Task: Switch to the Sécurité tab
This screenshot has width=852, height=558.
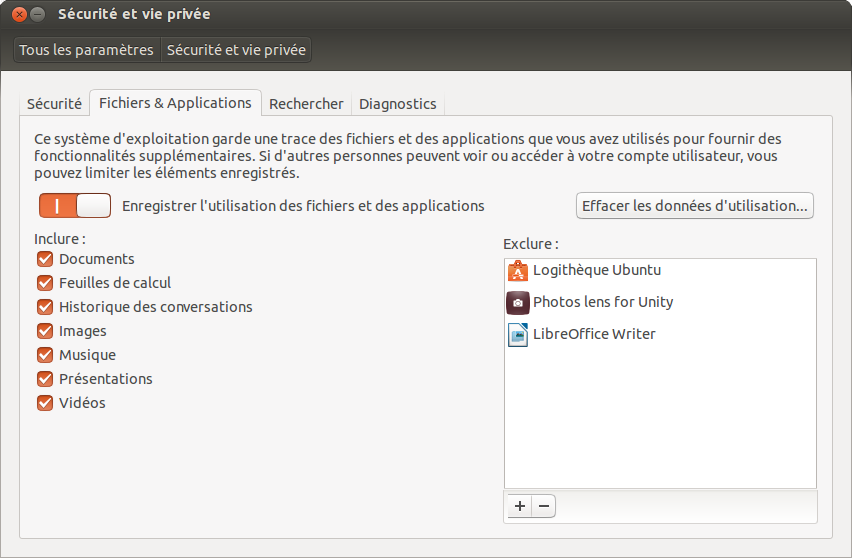Action: point(54,104)
